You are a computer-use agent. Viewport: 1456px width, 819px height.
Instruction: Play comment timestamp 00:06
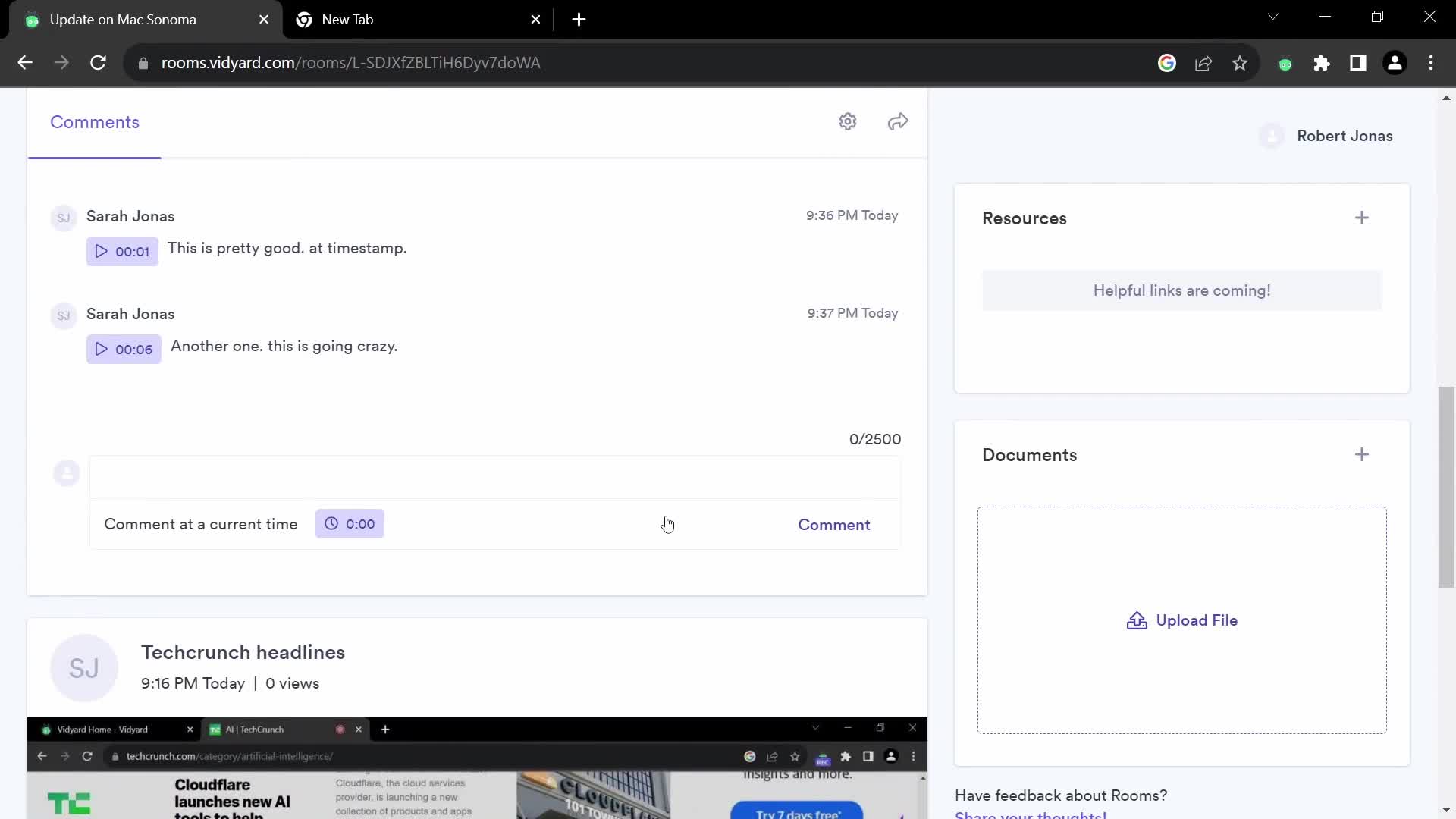(x=124, y=349)
